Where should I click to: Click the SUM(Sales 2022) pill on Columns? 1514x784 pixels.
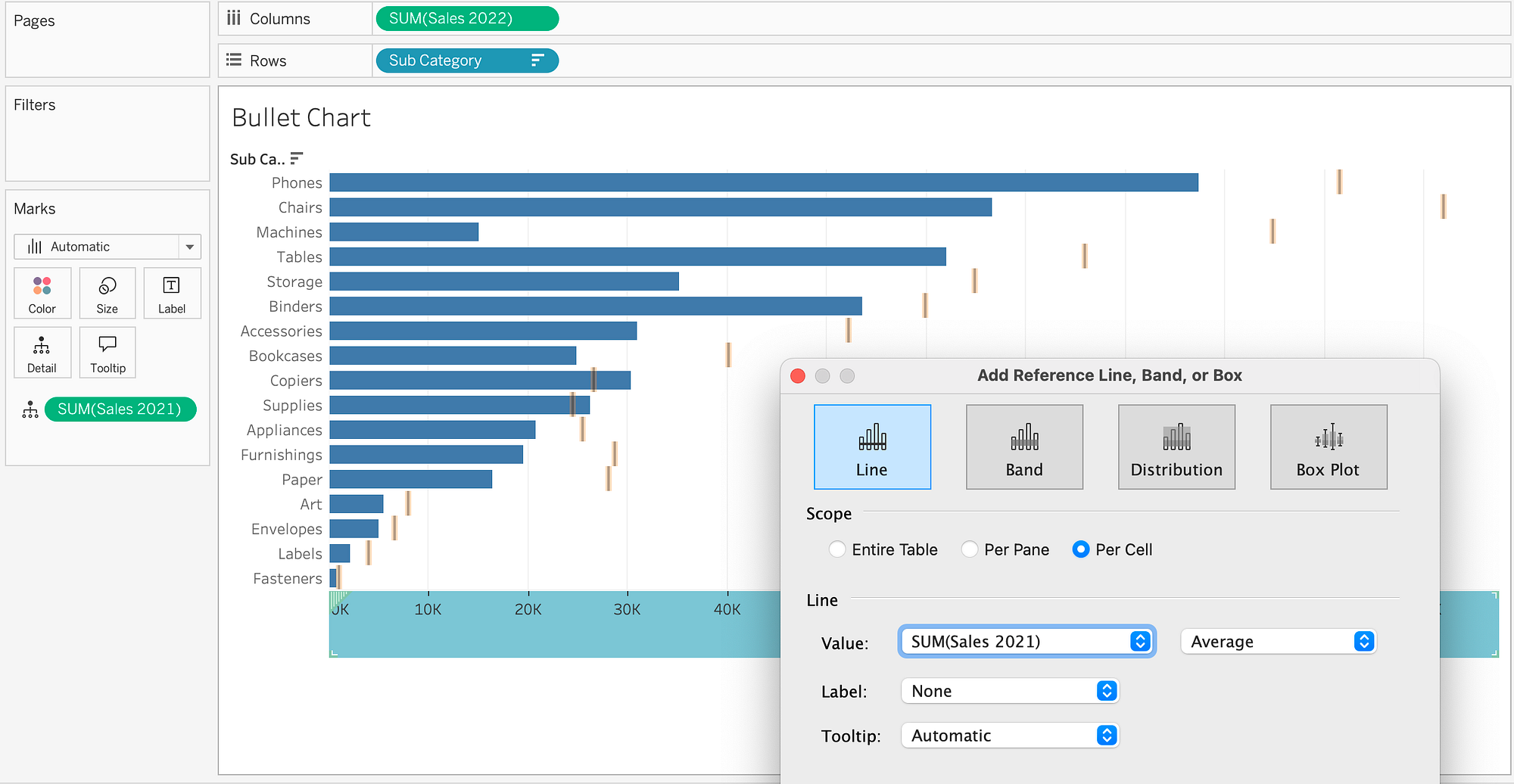467,18
